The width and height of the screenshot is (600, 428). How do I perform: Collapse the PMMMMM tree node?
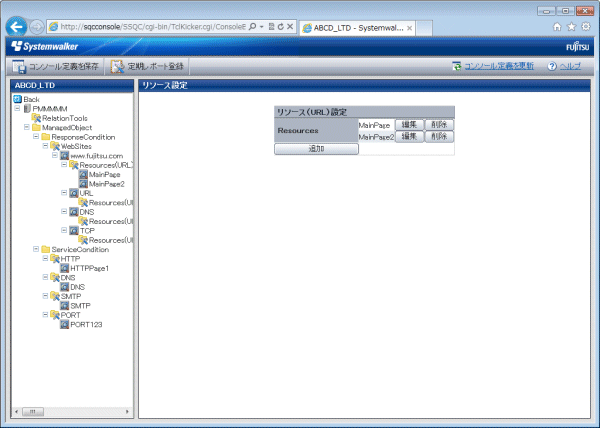17,108
